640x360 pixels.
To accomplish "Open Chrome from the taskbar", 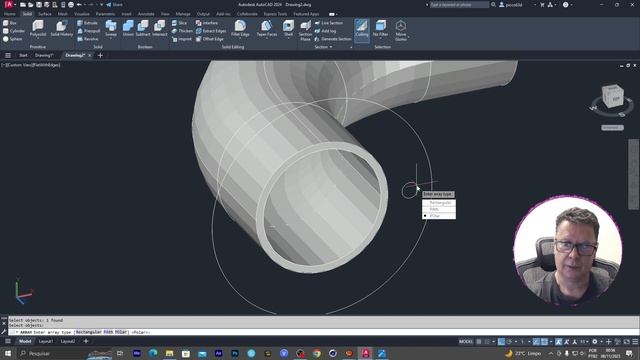I will coord(316,353).
